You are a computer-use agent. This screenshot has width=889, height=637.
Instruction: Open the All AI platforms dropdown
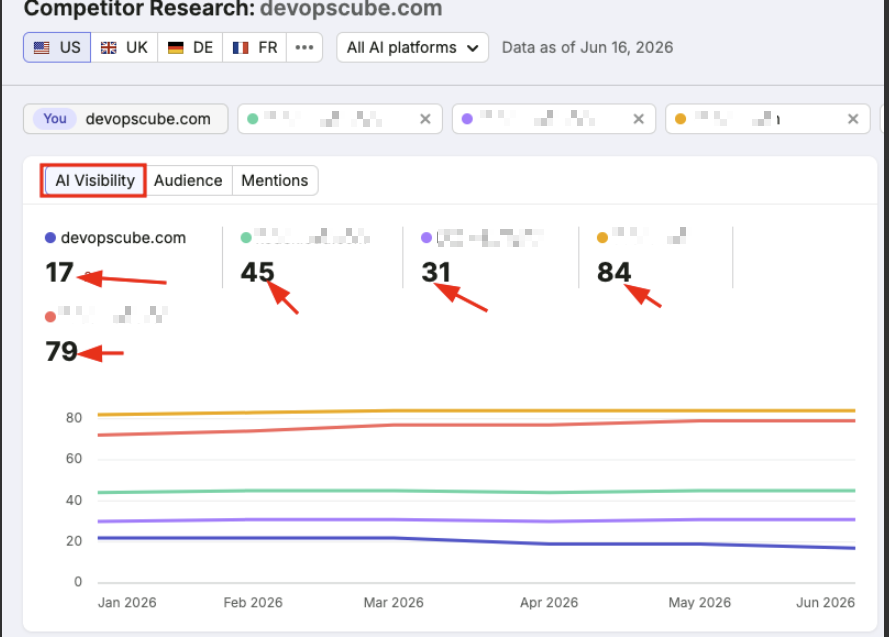[412, 48]
